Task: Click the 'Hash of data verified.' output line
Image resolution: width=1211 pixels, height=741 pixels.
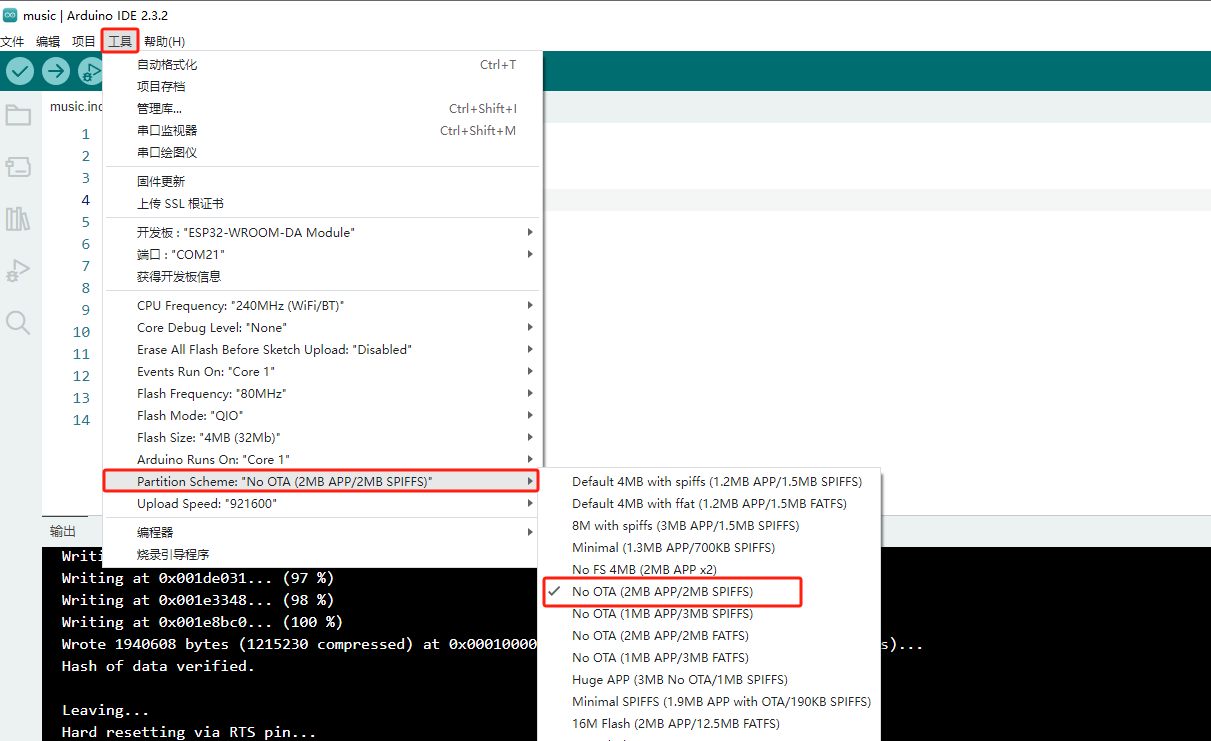Action: [x=158, y=666]
